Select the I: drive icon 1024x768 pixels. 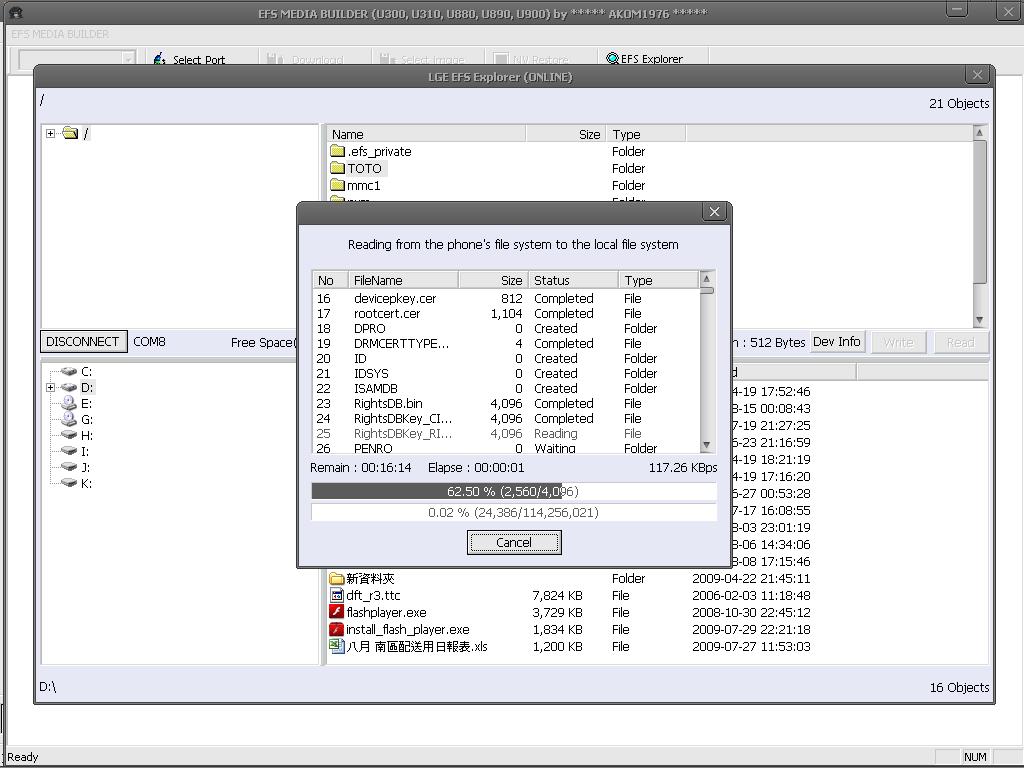click(69, 451)
